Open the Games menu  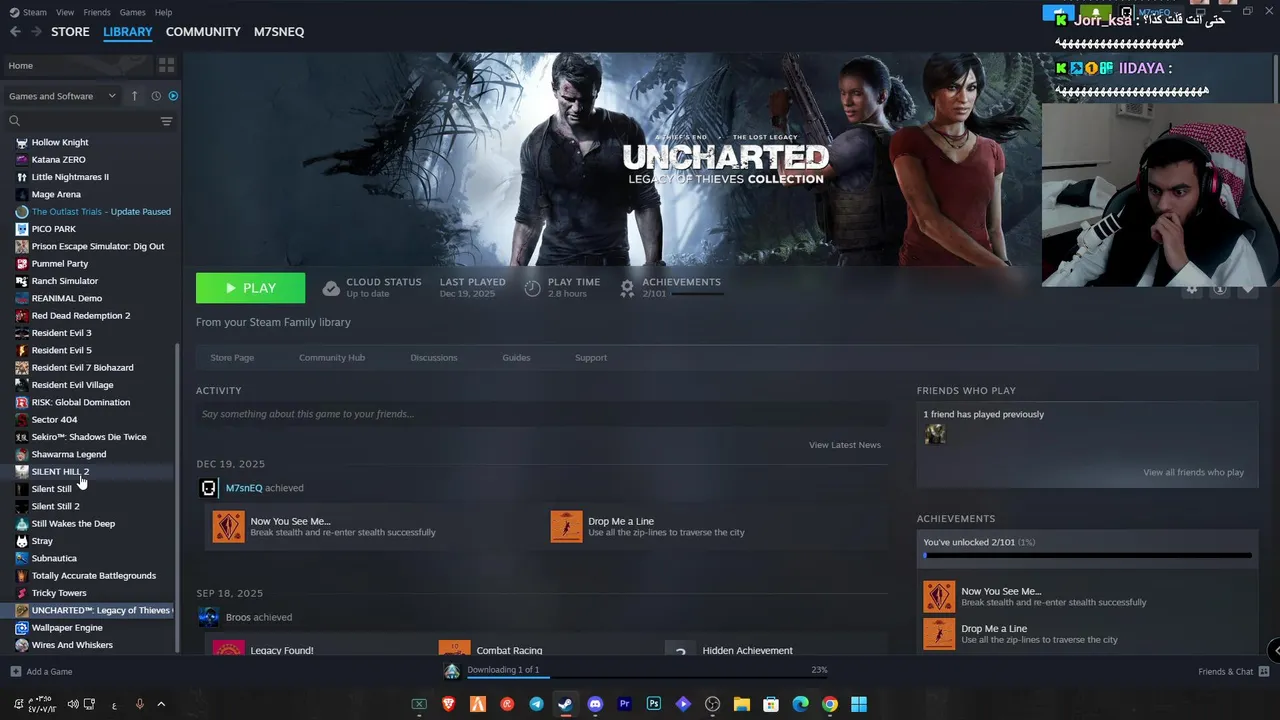click(132, 12)
